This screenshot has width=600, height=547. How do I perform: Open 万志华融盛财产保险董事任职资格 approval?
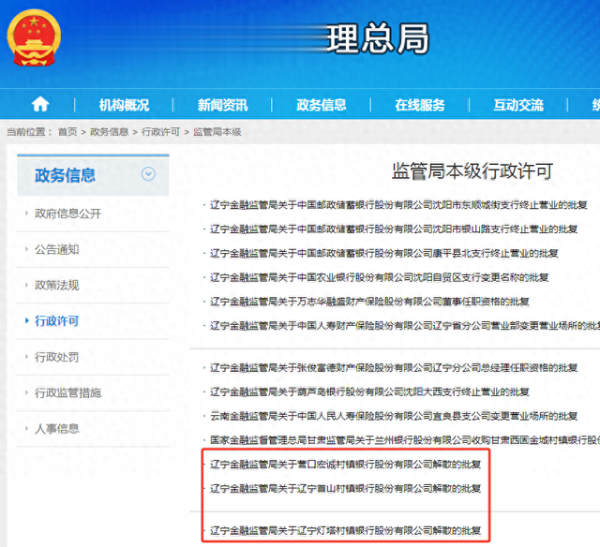click(370, 302)
